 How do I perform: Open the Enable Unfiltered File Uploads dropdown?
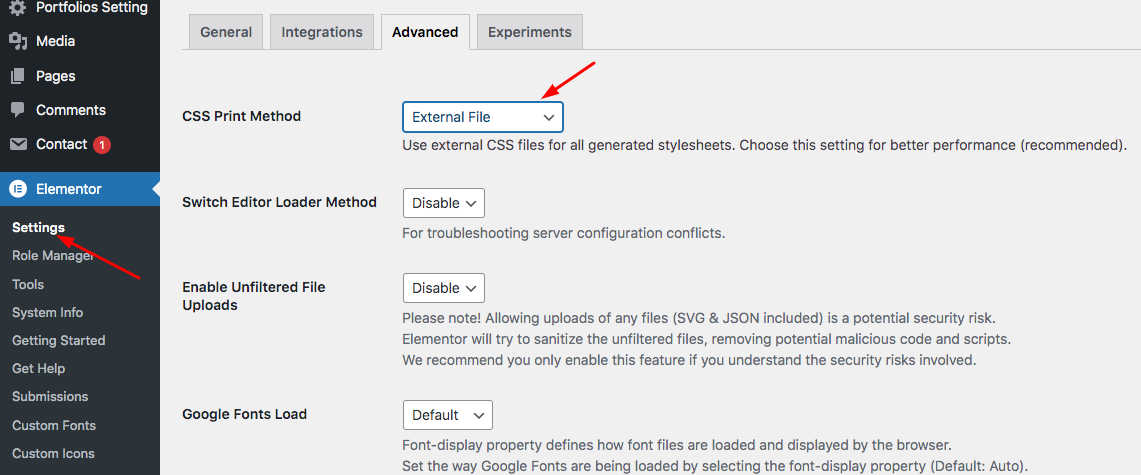443,288
